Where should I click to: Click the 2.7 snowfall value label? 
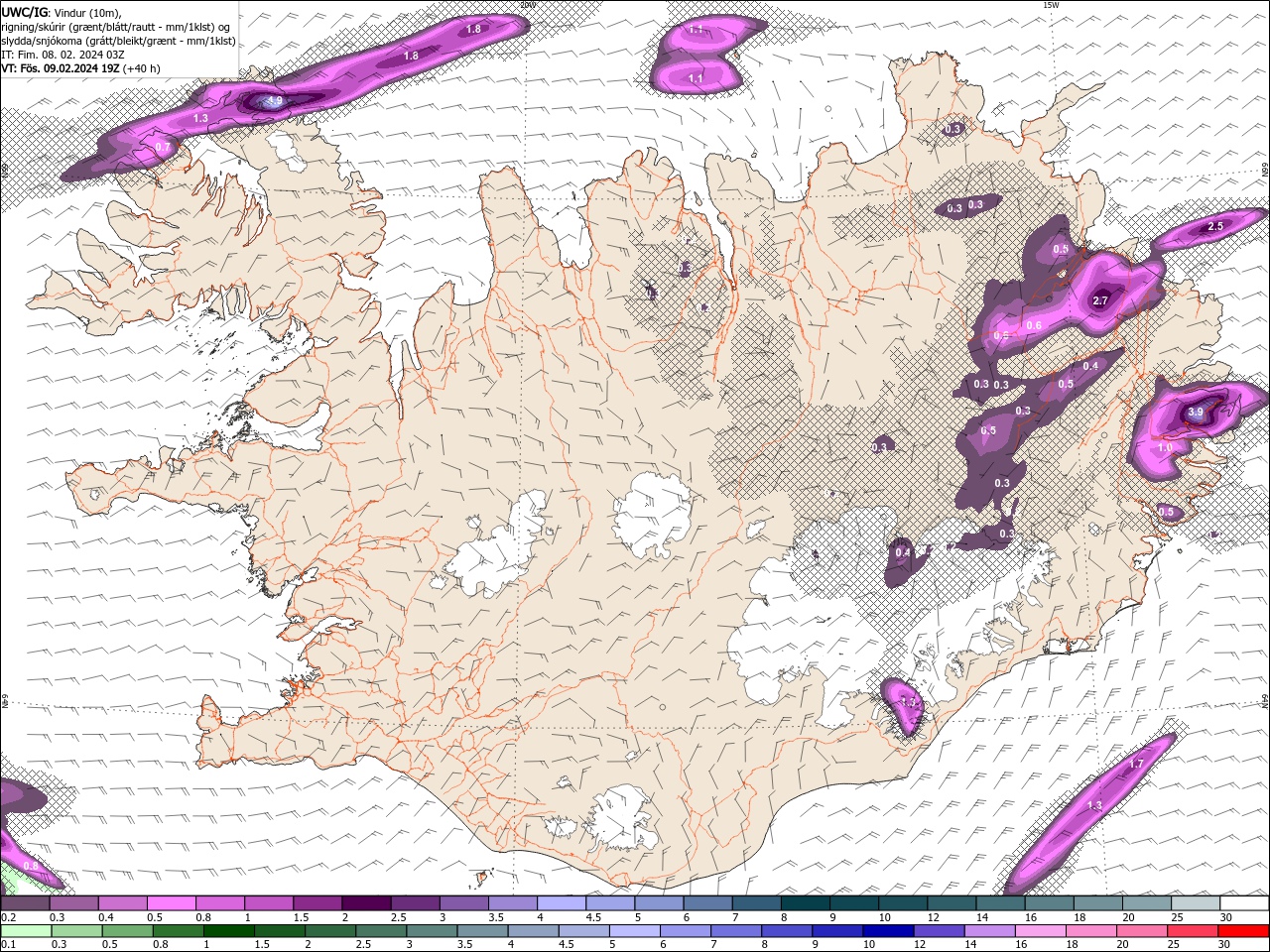click(x=1099, y=300)
